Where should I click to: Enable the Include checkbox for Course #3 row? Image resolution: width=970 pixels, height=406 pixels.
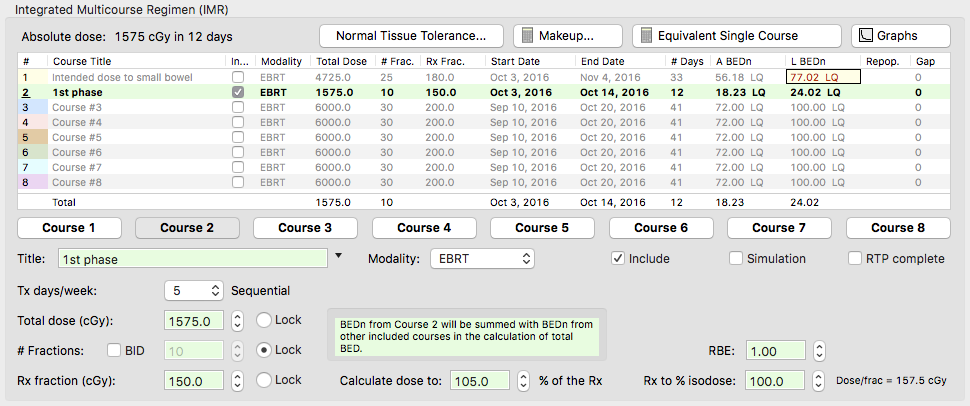point(237,107)
